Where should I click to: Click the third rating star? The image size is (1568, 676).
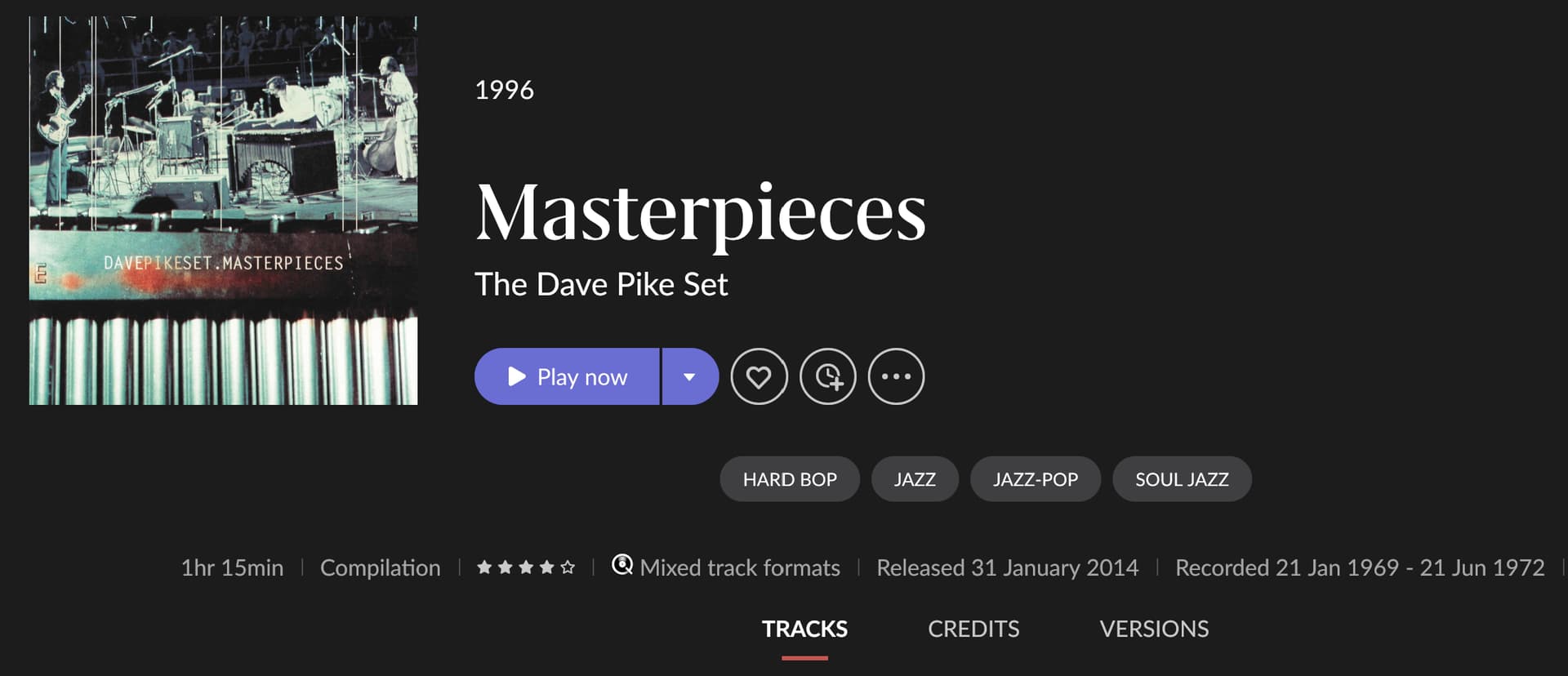pyautogui.click(x=526, y=567)
